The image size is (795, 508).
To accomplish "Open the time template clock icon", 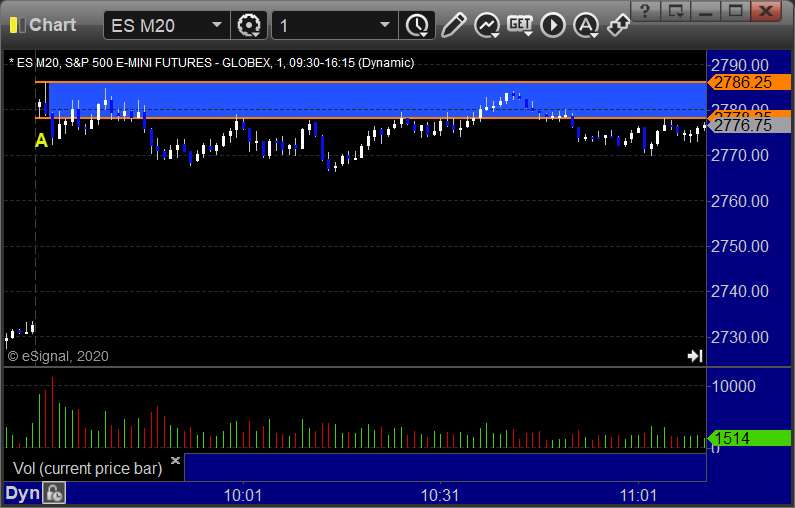I will pyautogui.click(x=417, y=25).
